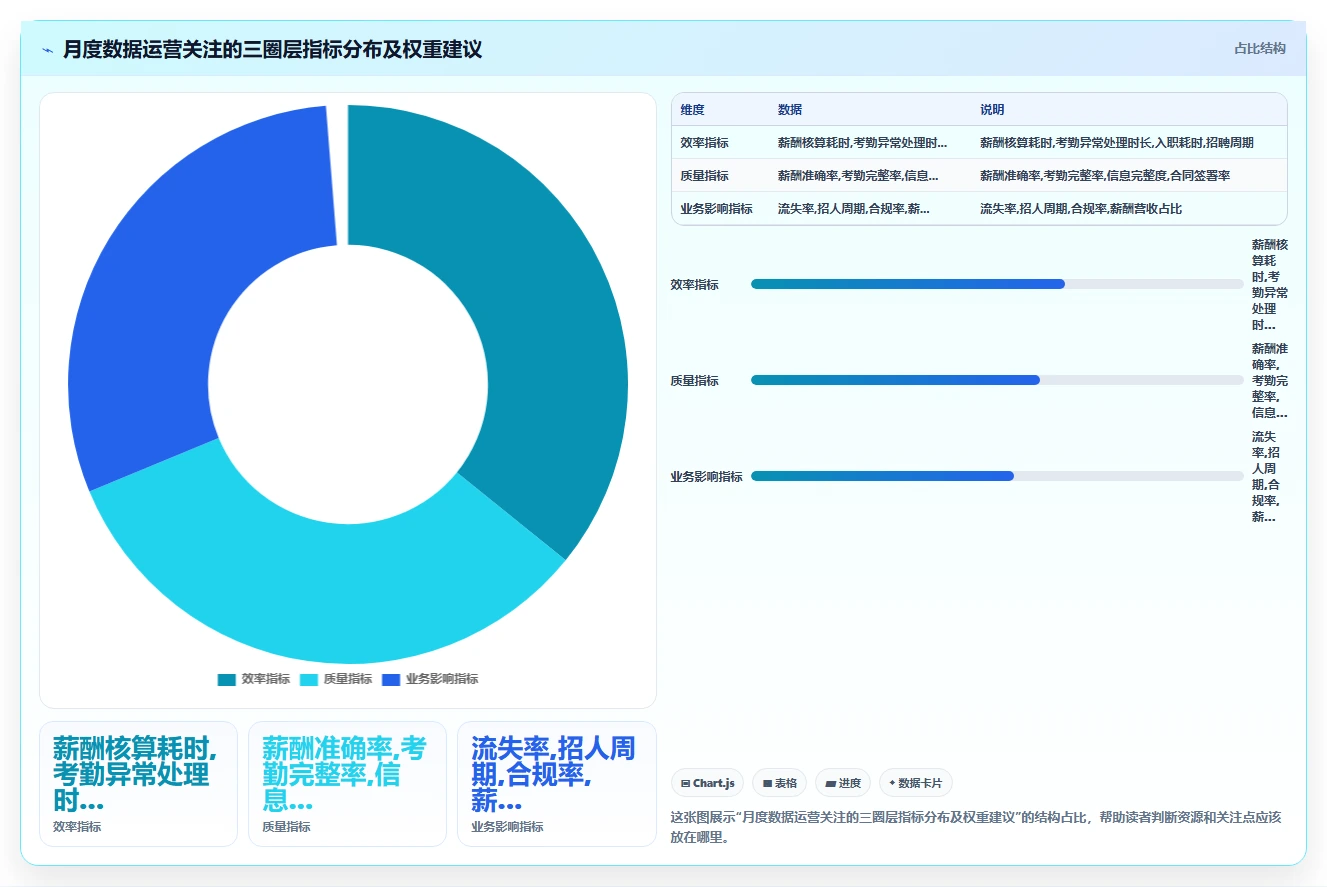Click the 业务影响指标 progress bar
The image size is (1327, 887).
997,476
